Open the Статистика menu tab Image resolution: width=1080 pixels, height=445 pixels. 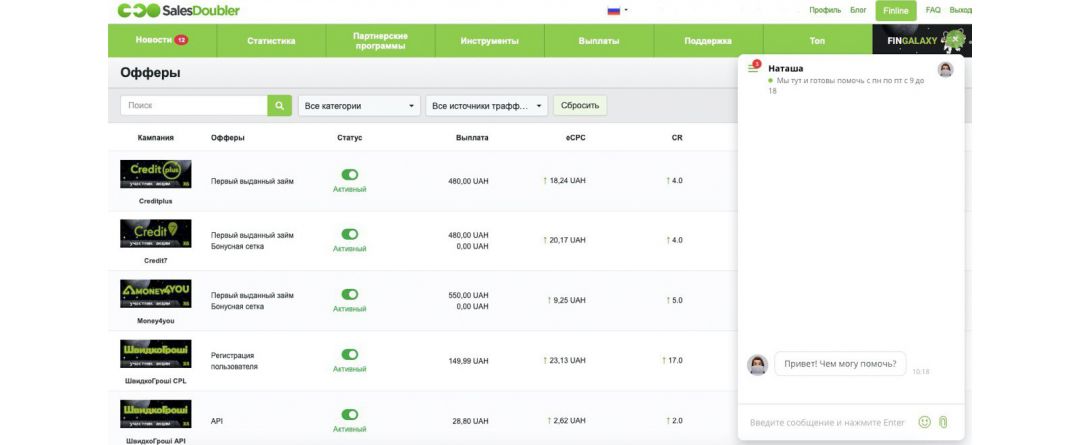[271, 41]
